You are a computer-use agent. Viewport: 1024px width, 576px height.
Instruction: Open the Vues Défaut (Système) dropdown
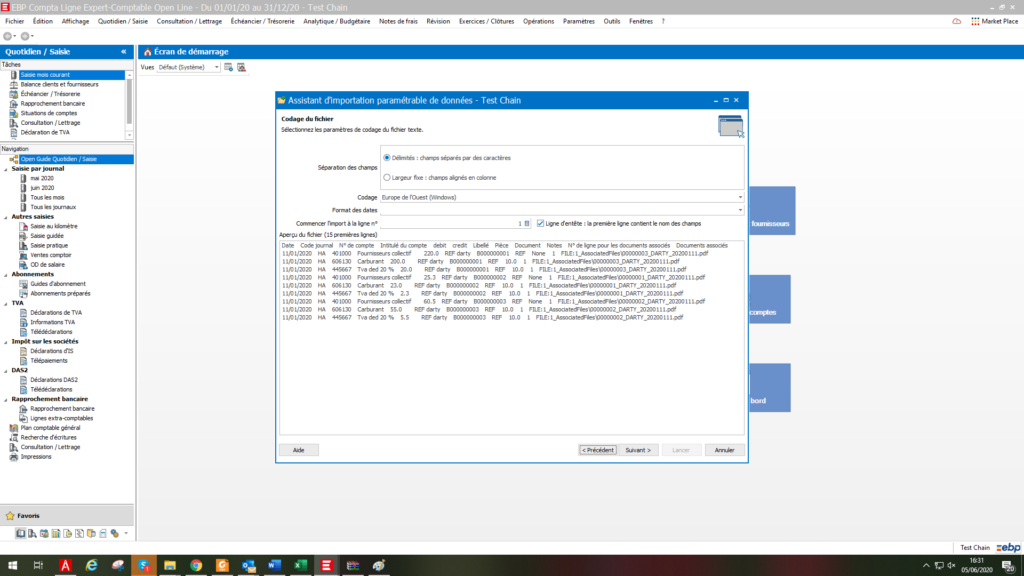(216, 67)
